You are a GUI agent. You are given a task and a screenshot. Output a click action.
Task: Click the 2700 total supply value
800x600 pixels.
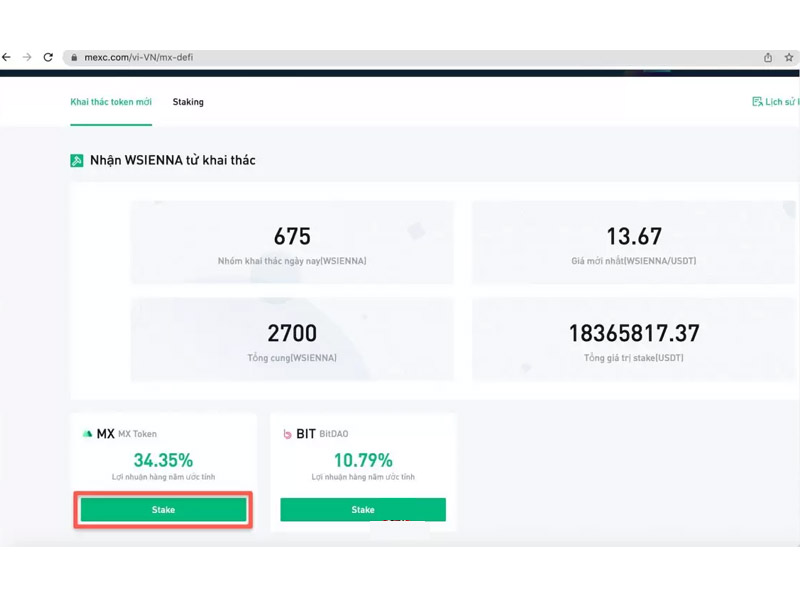(292, 333)
